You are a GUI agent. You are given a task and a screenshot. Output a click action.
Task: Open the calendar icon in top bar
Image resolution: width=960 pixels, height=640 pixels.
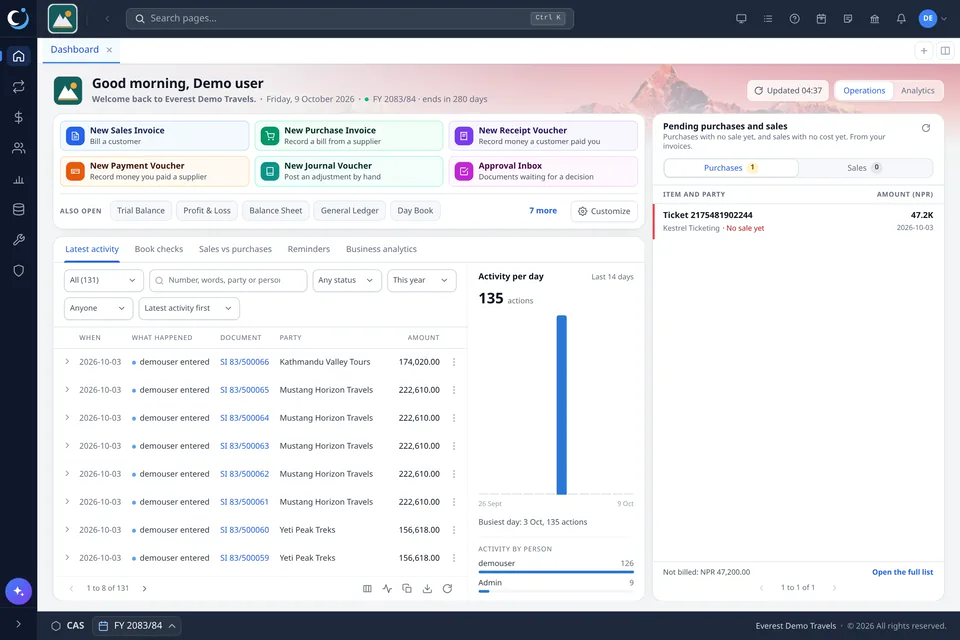pyautogui.click(x=821, y=18)
